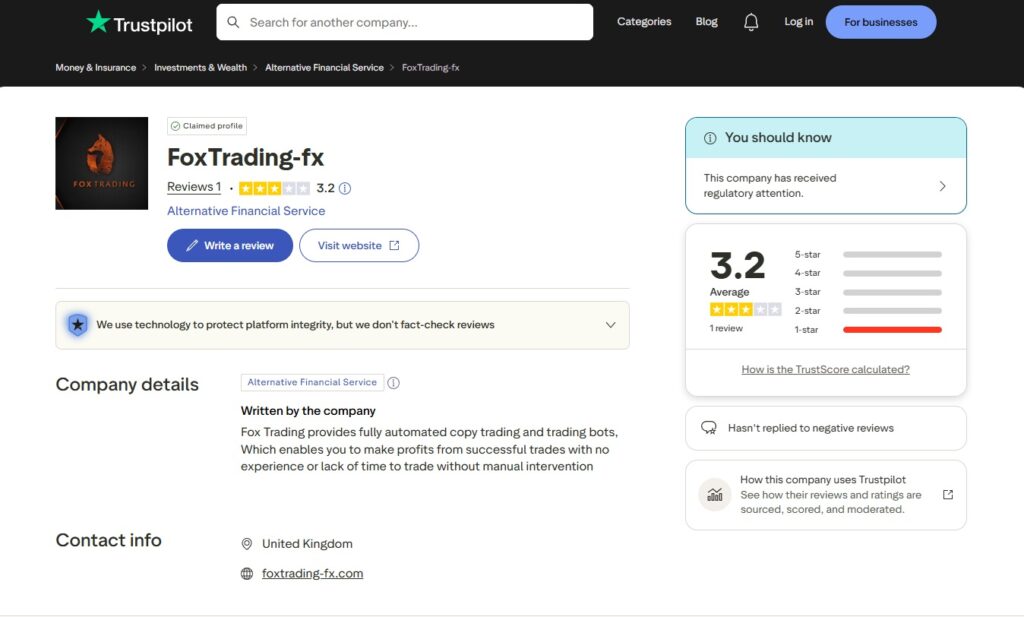The width and height of the screenshot is (1024, 617).
Task: Click the bar chart icon in Trustpilot usage card
Action: pos(714,494)
